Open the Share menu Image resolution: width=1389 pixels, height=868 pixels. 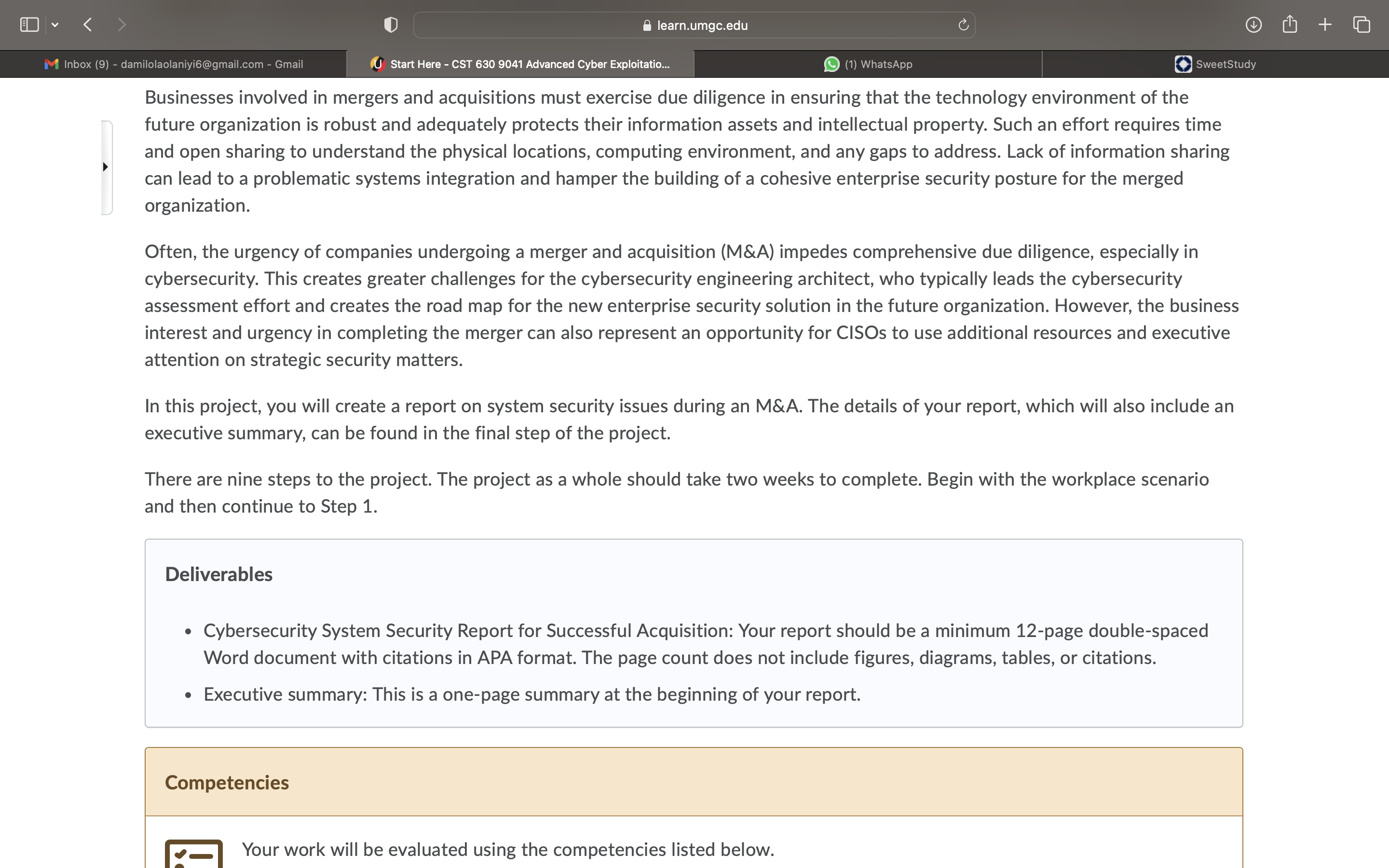[1290, 24]
